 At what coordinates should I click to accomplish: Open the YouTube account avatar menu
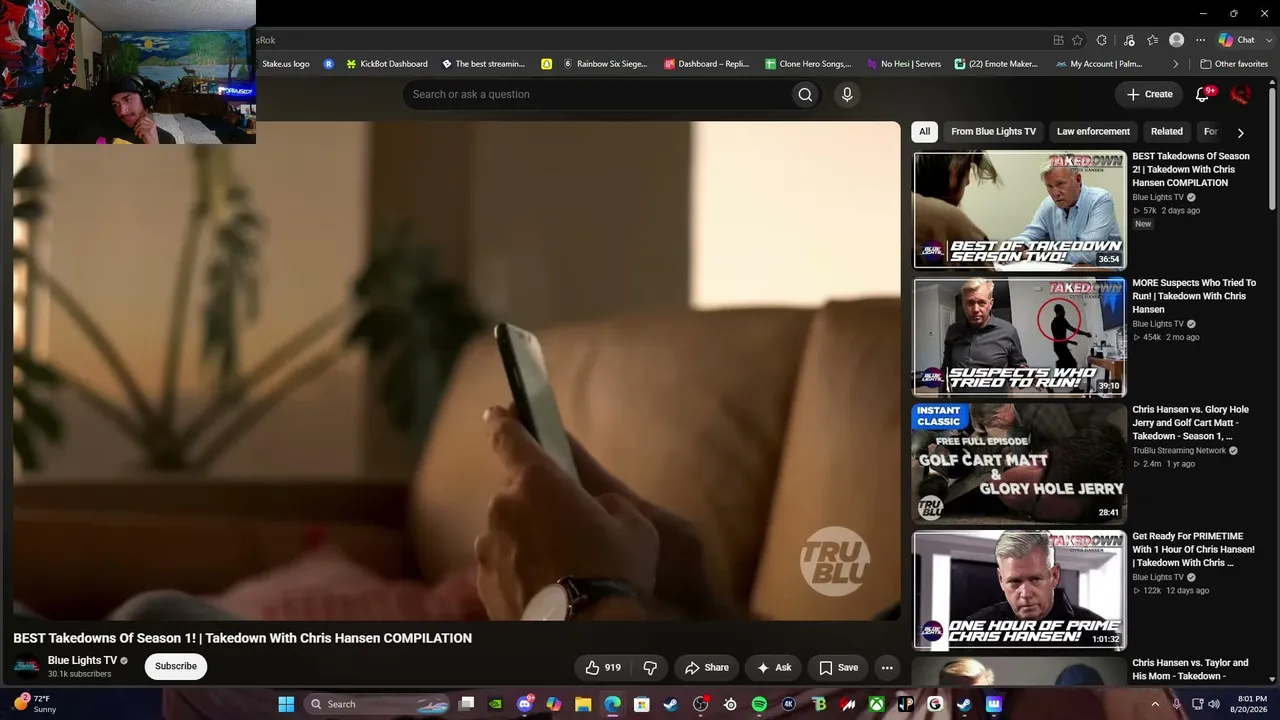click(x=1241, y=94)
